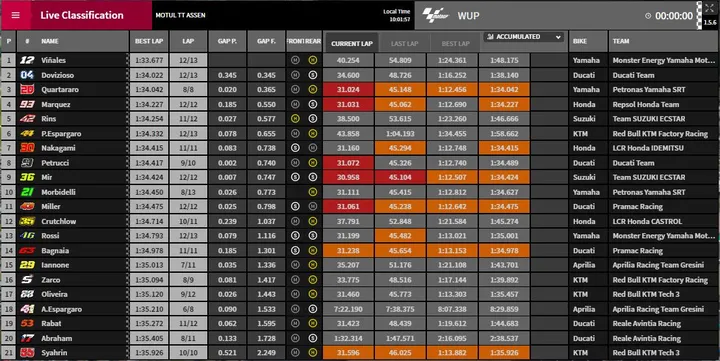Click Syahrin's orange time 1:35.926
720x361 pixels.
504,353
